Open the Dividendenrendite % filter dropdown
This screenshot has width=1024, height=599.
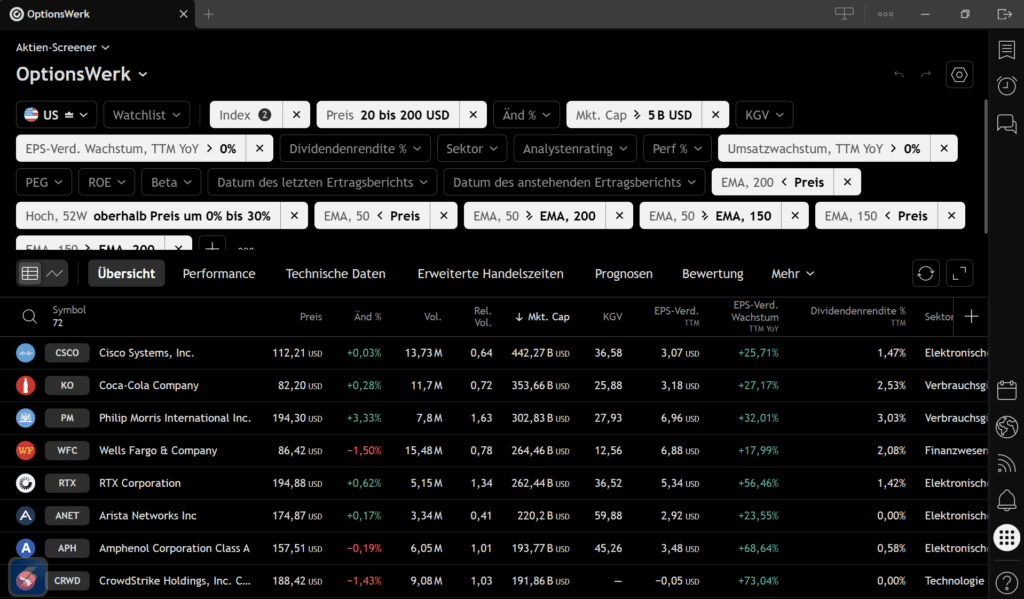(355, 148)
